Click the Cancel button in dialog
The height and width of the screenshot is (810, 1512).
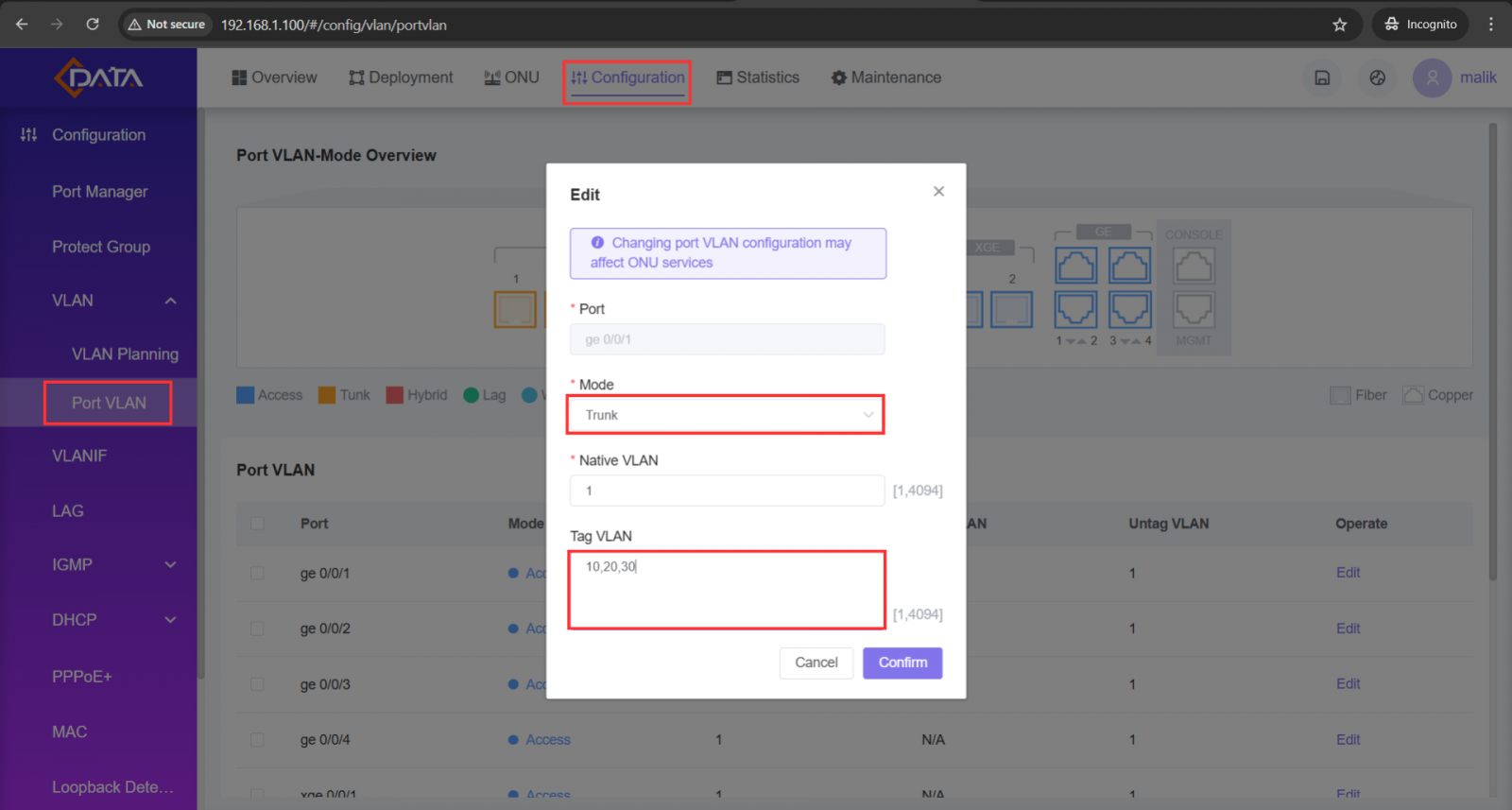(816, 663)
